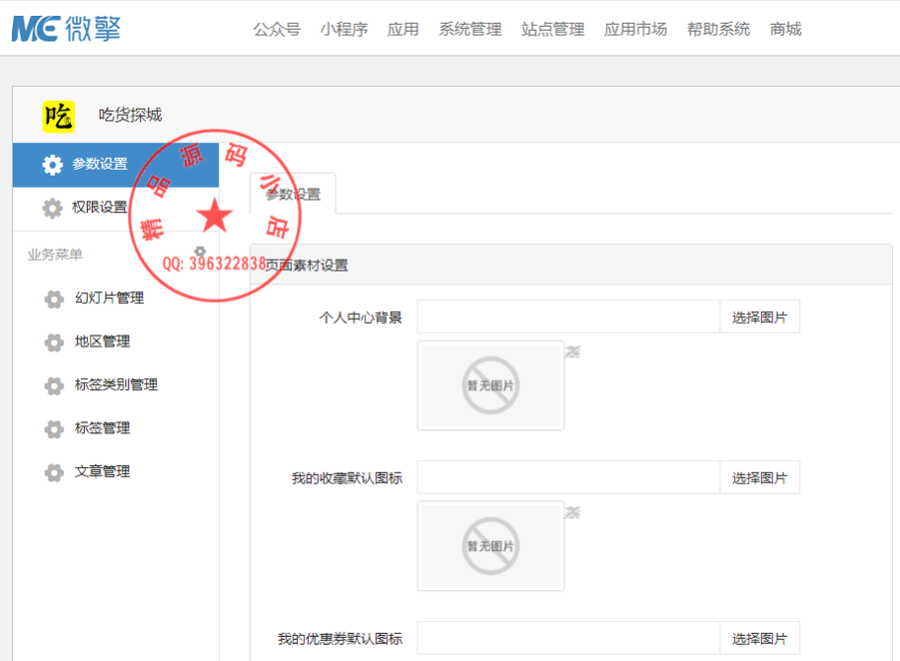Open the 帮助系统 help system menu

pyautogui.click(x=718, y=29)
